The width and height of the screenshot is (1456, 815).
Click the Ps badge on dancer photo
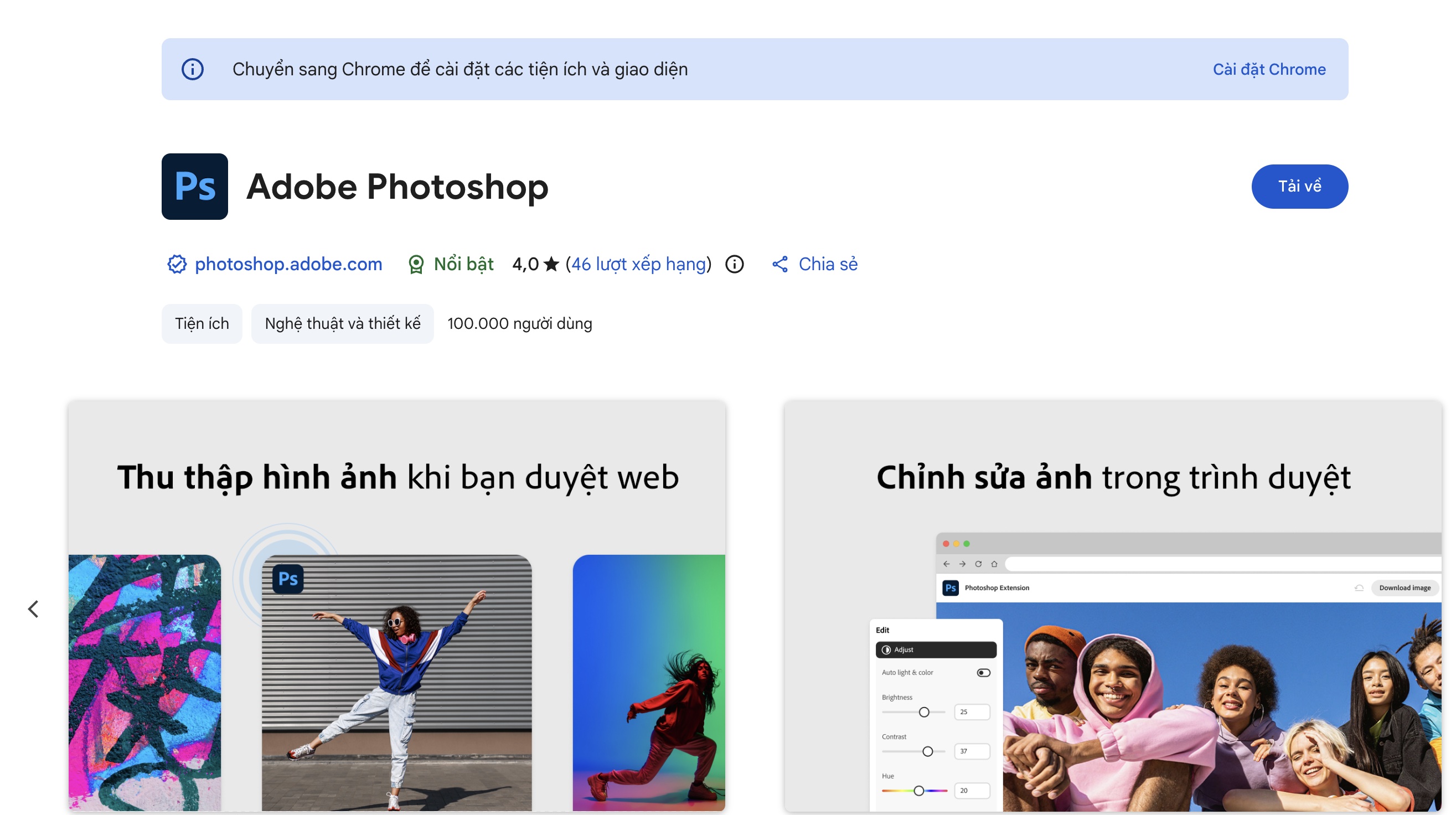tap(288, 579)
